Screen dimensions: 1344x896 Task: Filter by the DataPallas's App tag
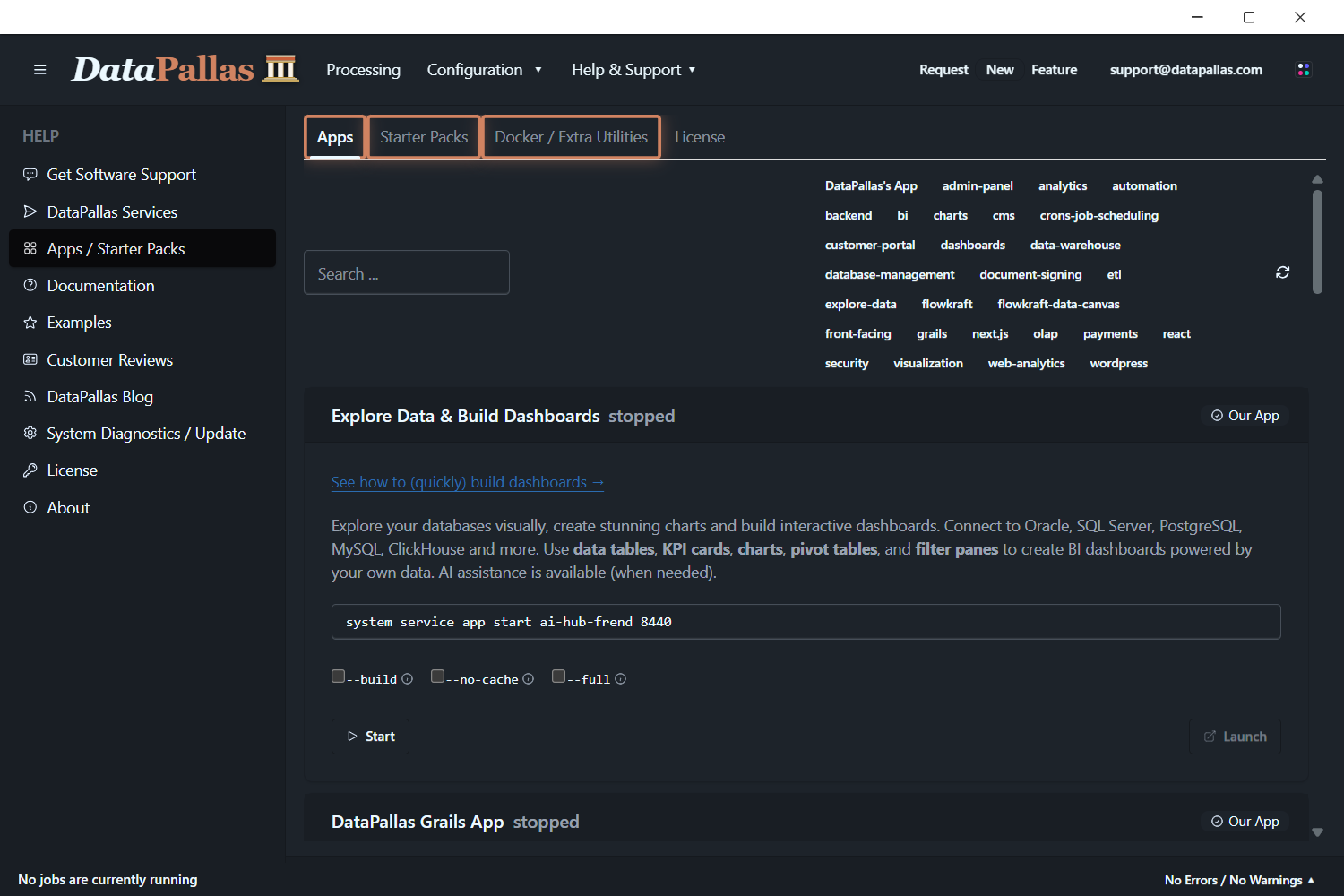point(871,185)
